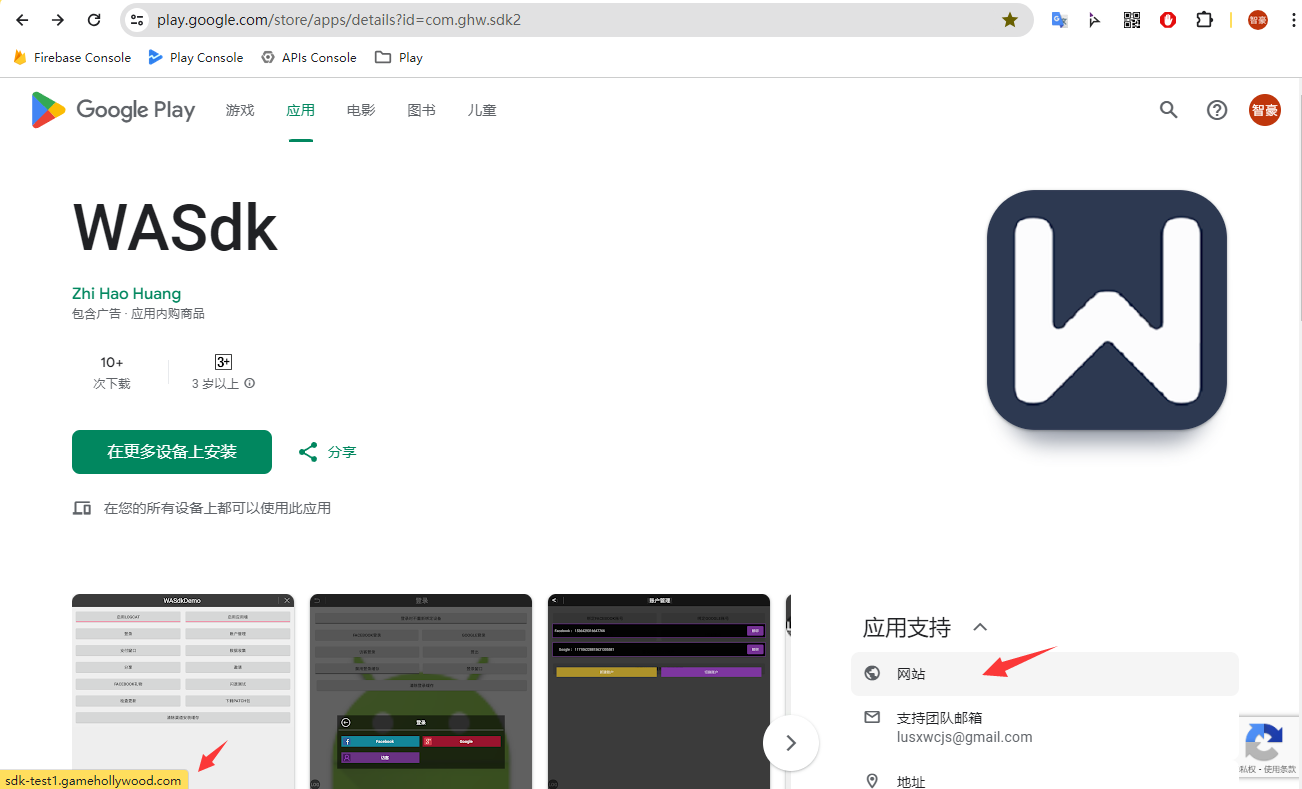Viewport: 1302px width, 789px height.
Task: Click the 在您的所有设备上都可以使用此应用 note
Action: (x=217, y=508)
